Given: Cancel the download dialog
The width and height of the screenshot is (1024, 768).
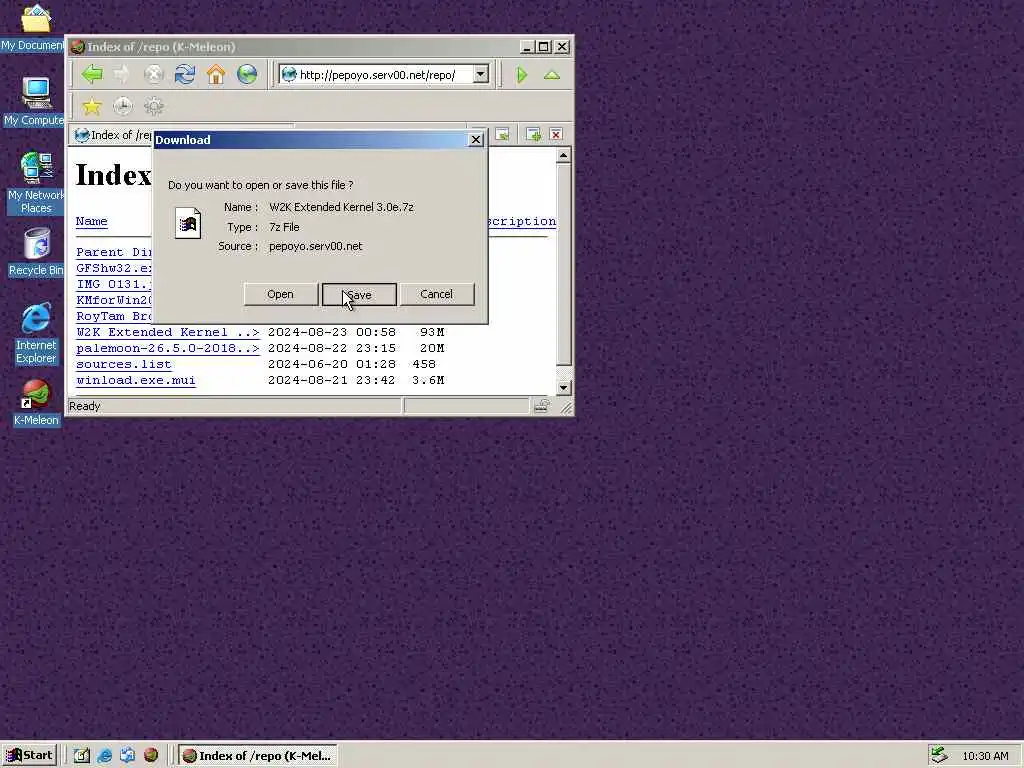Looking at the screenshot, I should (x=436, y=295).
